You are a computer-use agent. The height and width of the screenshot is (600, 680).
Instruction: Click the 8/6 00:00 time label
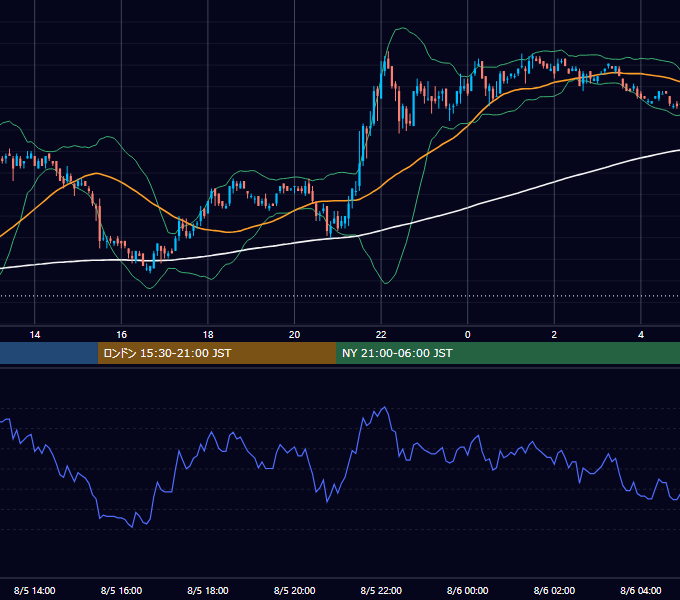468,590
